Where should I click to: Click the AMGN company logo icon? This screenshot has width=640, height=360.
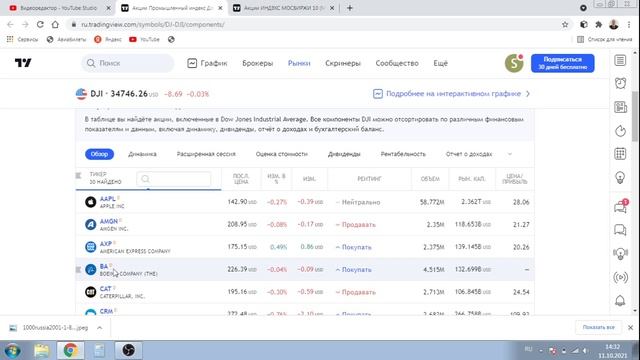[91, 224]
